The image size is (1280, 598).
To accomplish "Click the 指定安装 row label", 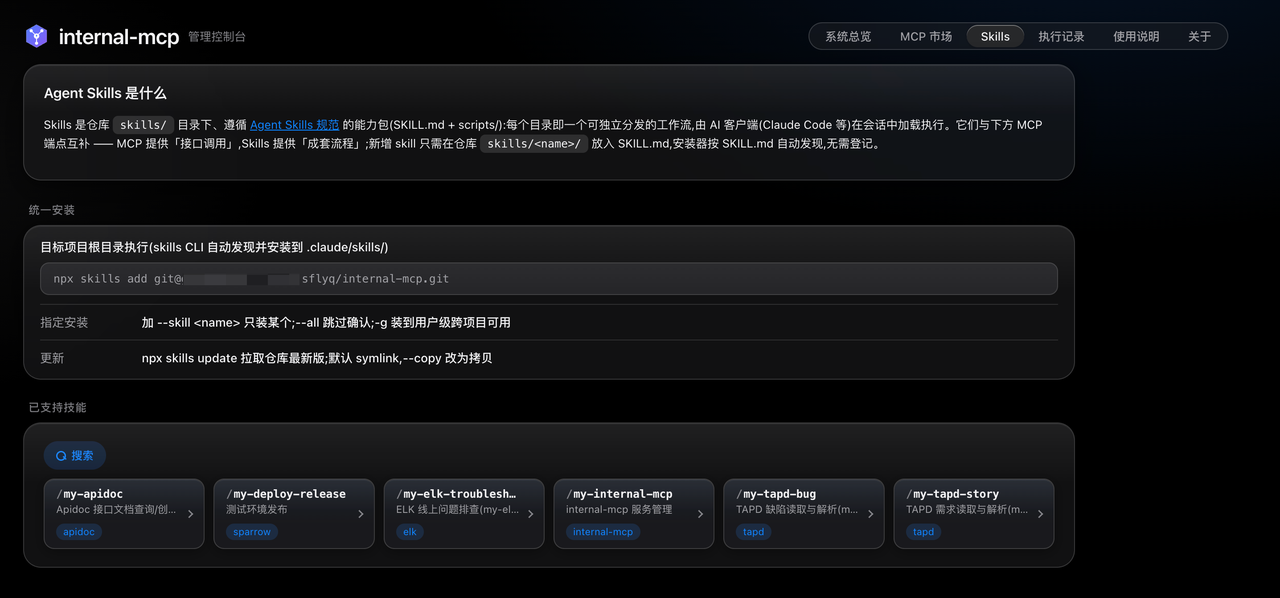I will [x=64, y=323].
